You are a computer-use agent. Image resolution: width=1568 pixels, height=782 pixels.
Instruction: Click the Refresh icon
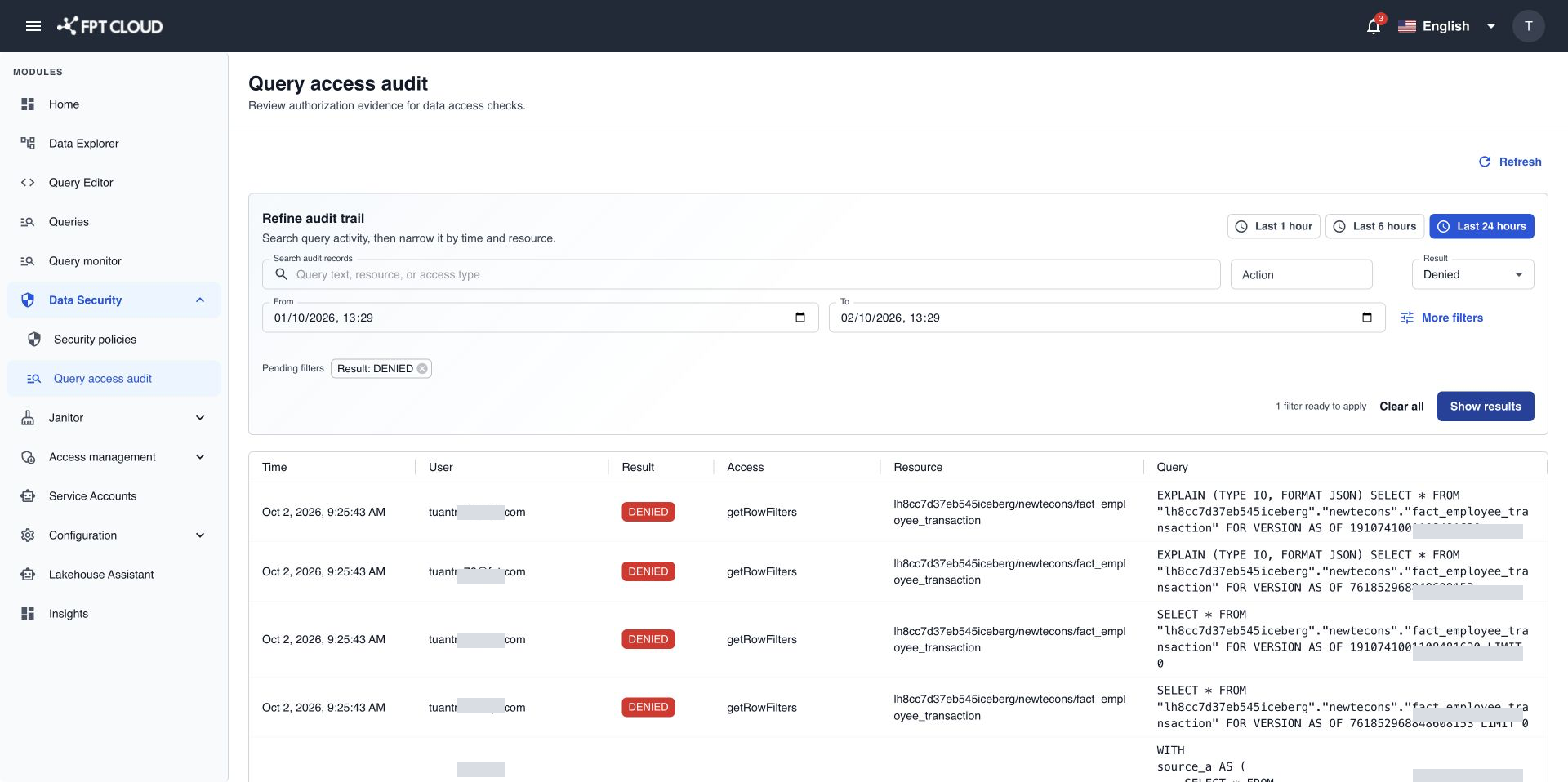click(1485, 162)
